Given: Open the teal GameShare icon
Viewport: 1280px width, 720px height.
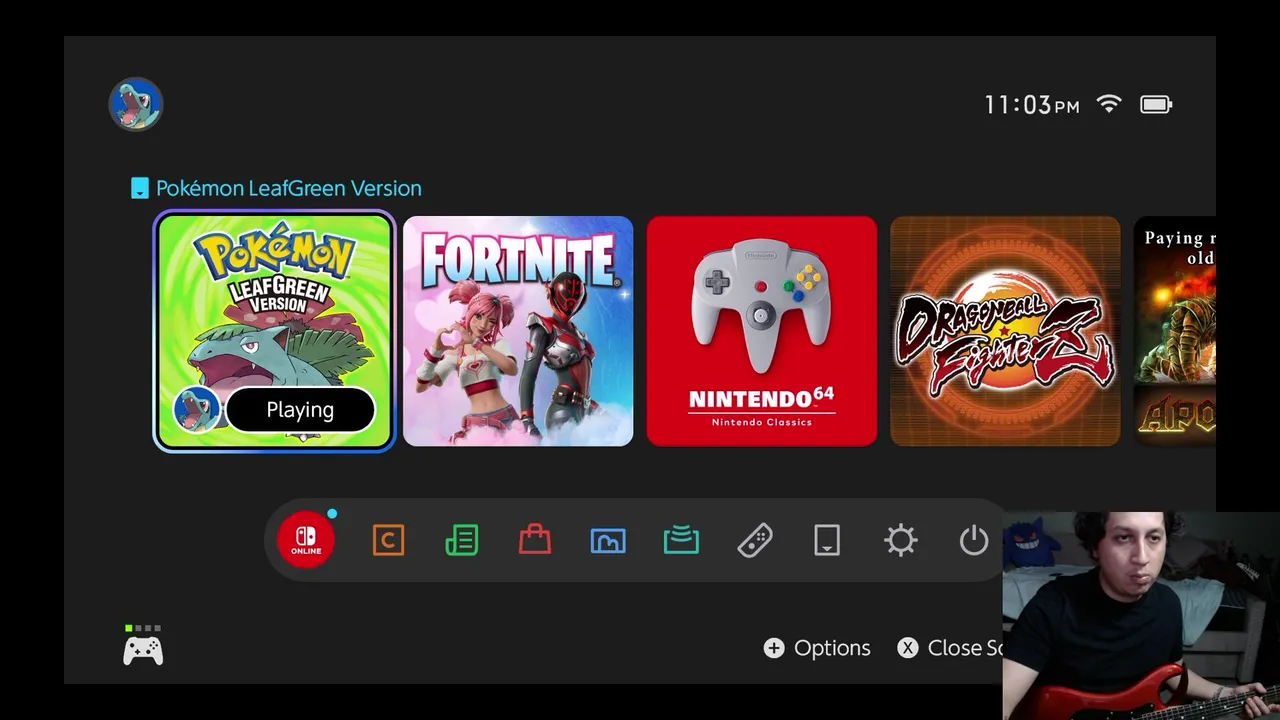Looking at the screenshot, I should coord(681,541).
